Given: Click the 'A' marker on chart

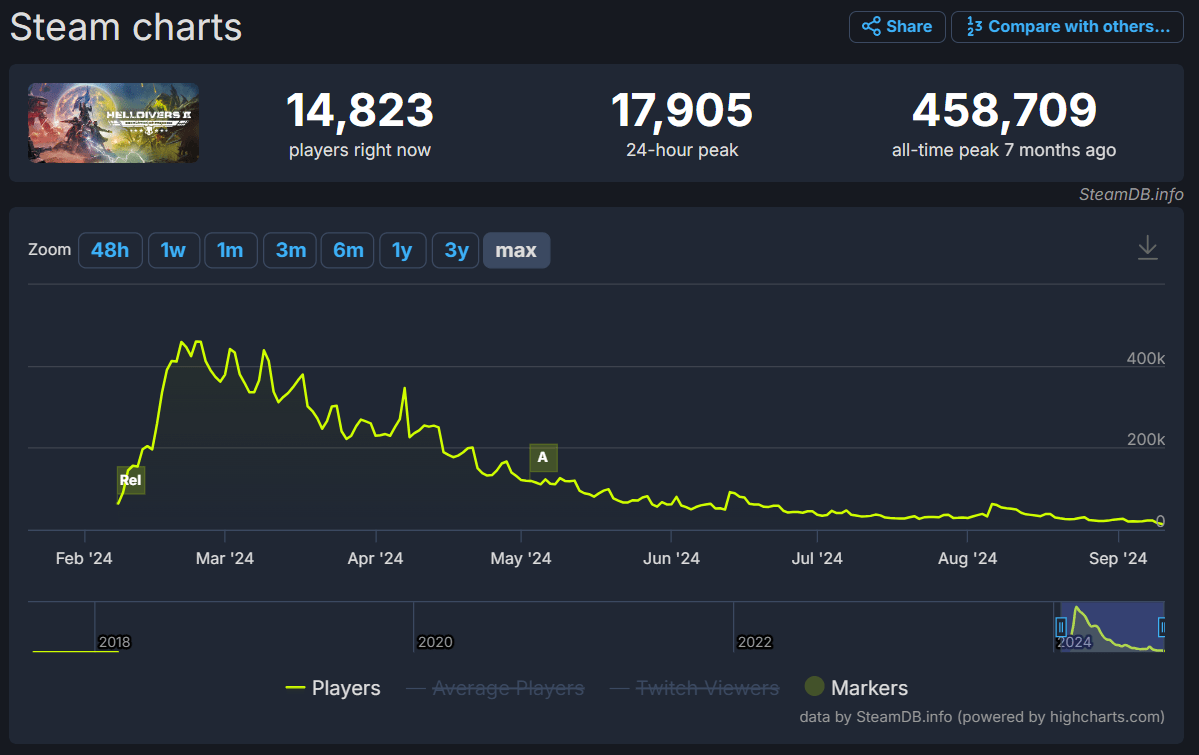Looking at the screenshot, I should coord(543,458).
